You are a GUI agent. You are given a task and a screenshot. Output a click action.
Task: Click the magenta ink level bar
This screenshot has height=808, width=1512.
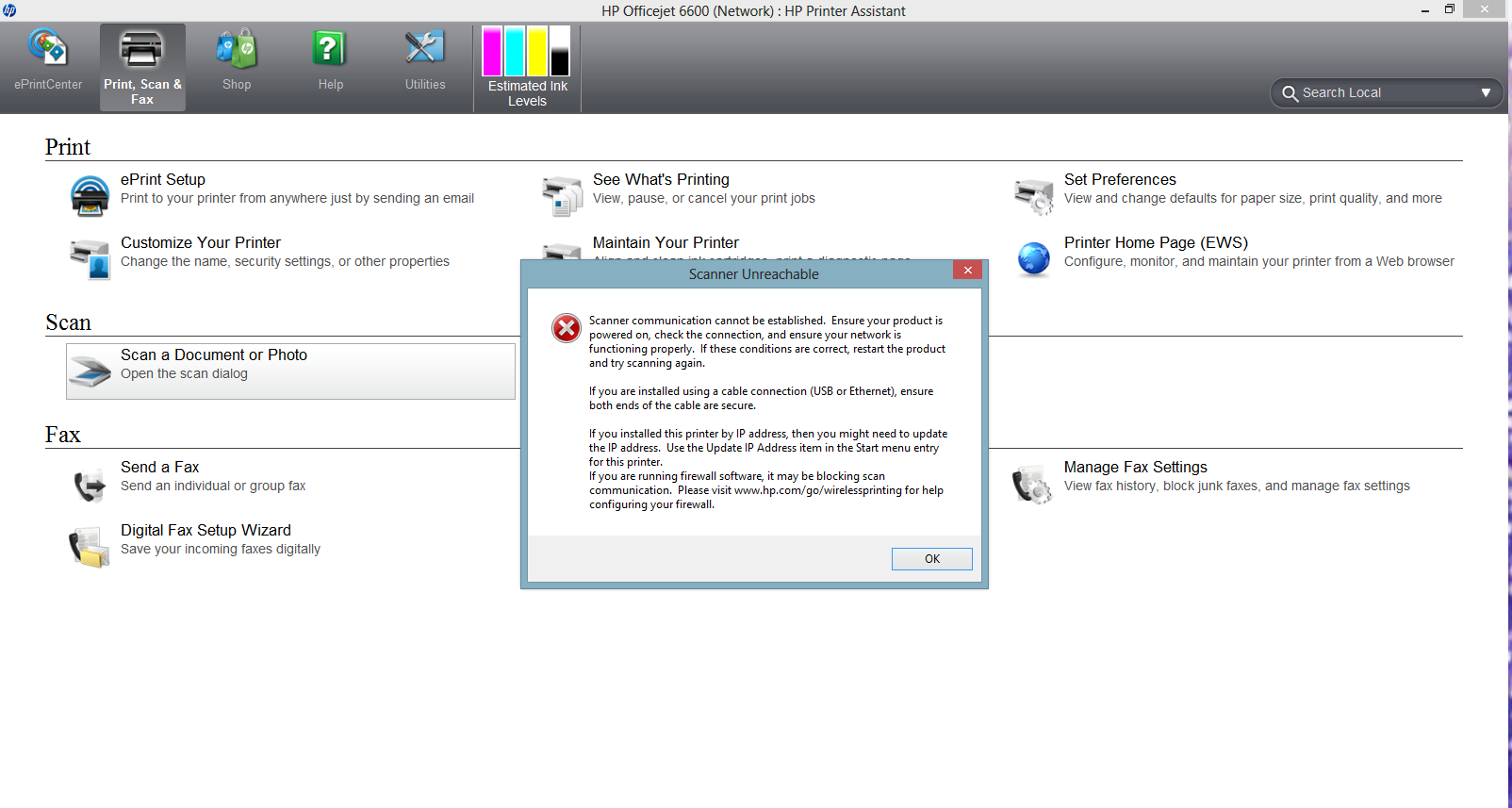coord(492,51)
